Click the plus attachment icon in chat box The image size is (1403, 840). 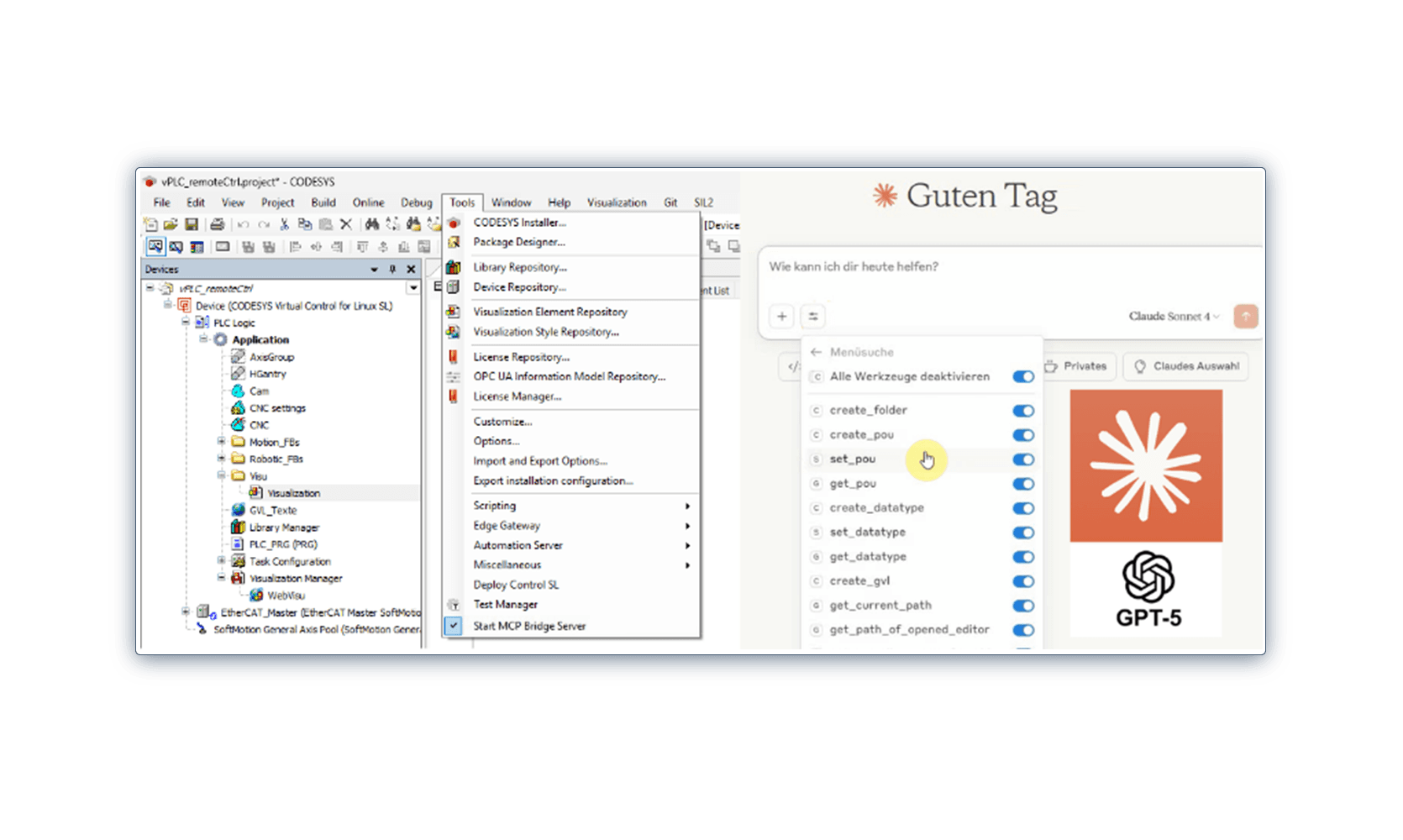(781, 317)
